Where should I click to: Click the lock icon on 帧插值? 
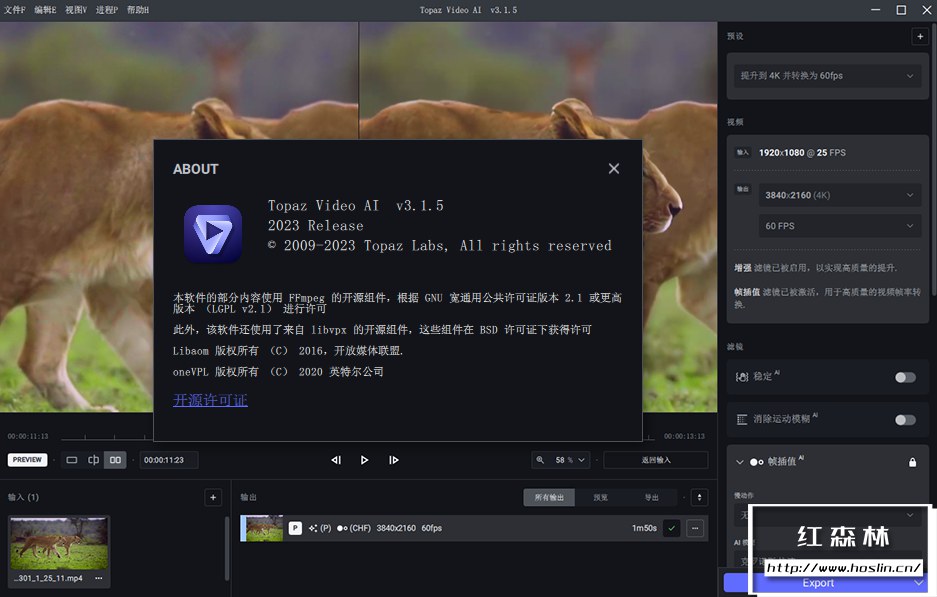(912, 462)
